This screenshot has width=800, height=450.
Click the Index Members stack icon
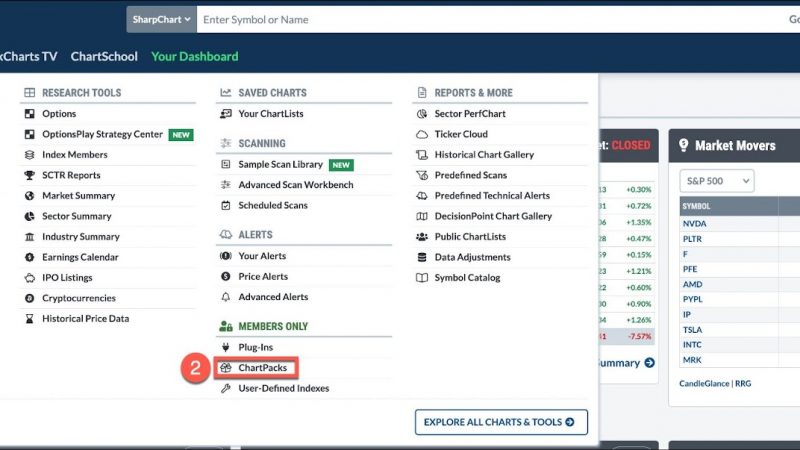[30, 155]
